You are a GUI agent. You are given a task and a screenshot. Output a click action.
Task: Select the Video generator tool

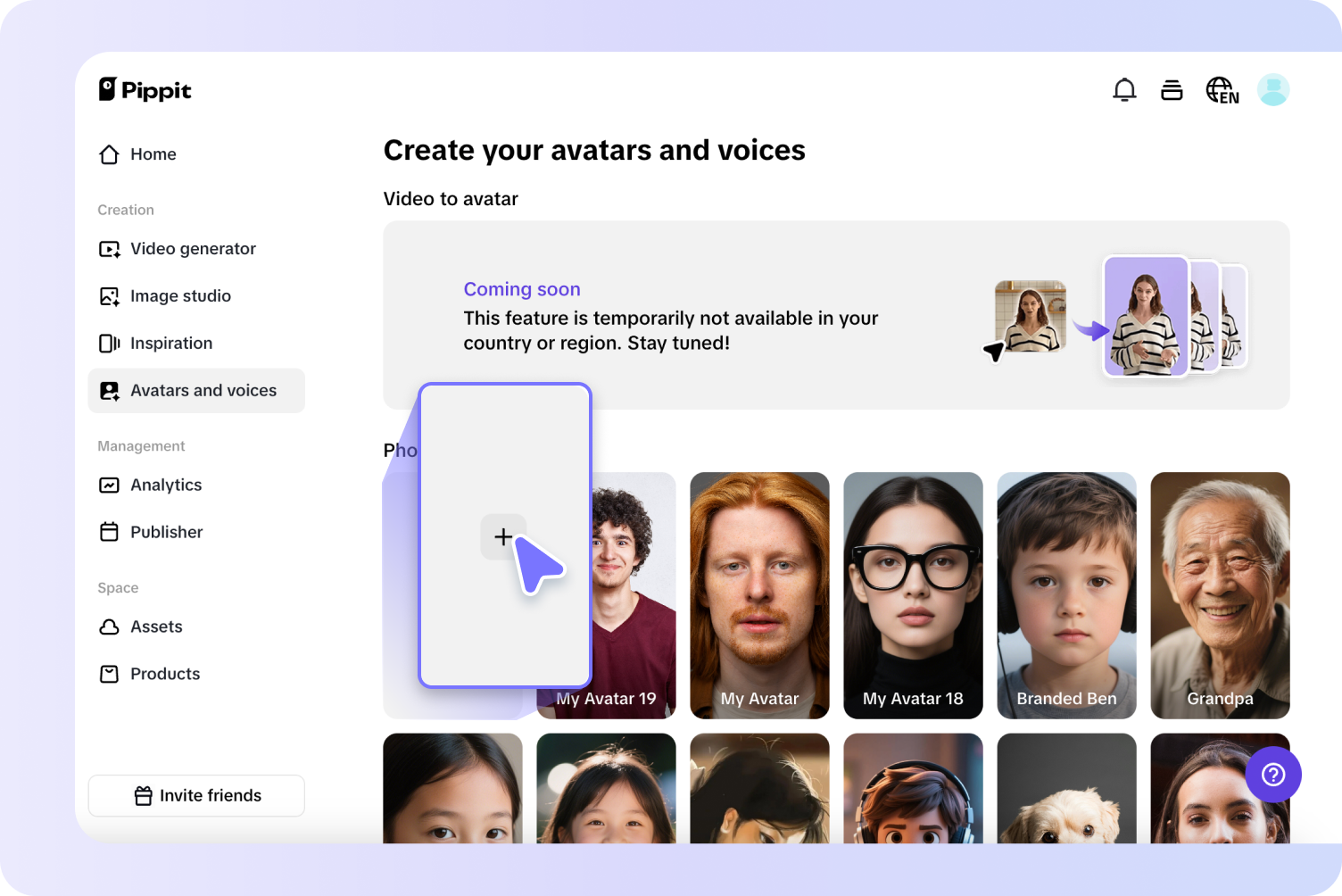pyautogui.click(x=193, y=249)
